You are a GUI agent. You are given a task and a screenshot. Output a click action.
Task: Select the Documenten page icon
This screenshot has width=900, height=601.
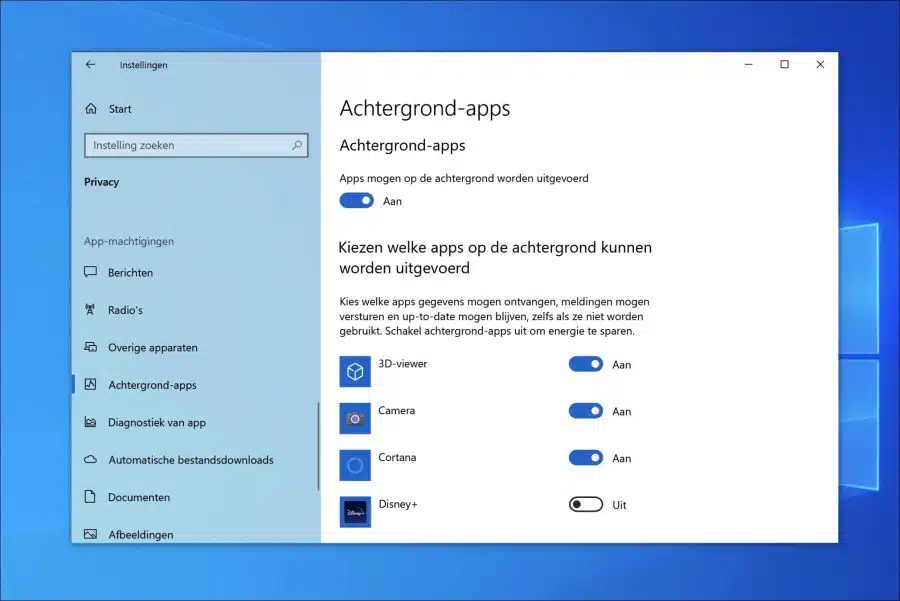coord(90,497)
